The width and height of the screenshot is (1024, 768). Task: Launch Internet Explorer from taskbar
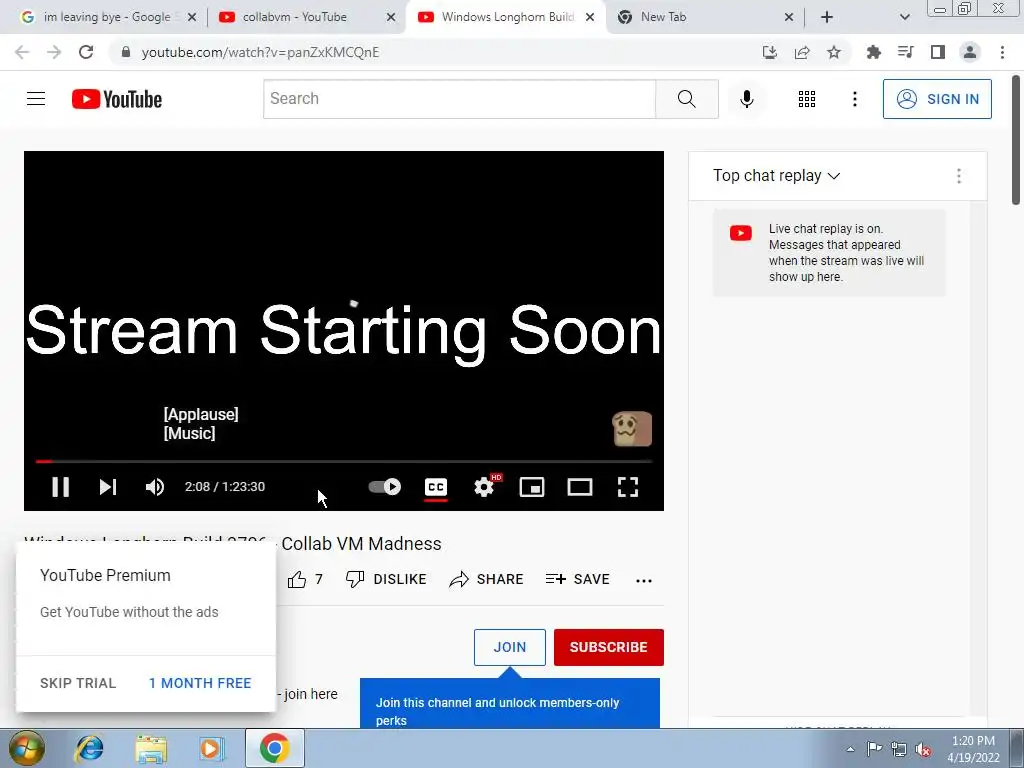89,748
